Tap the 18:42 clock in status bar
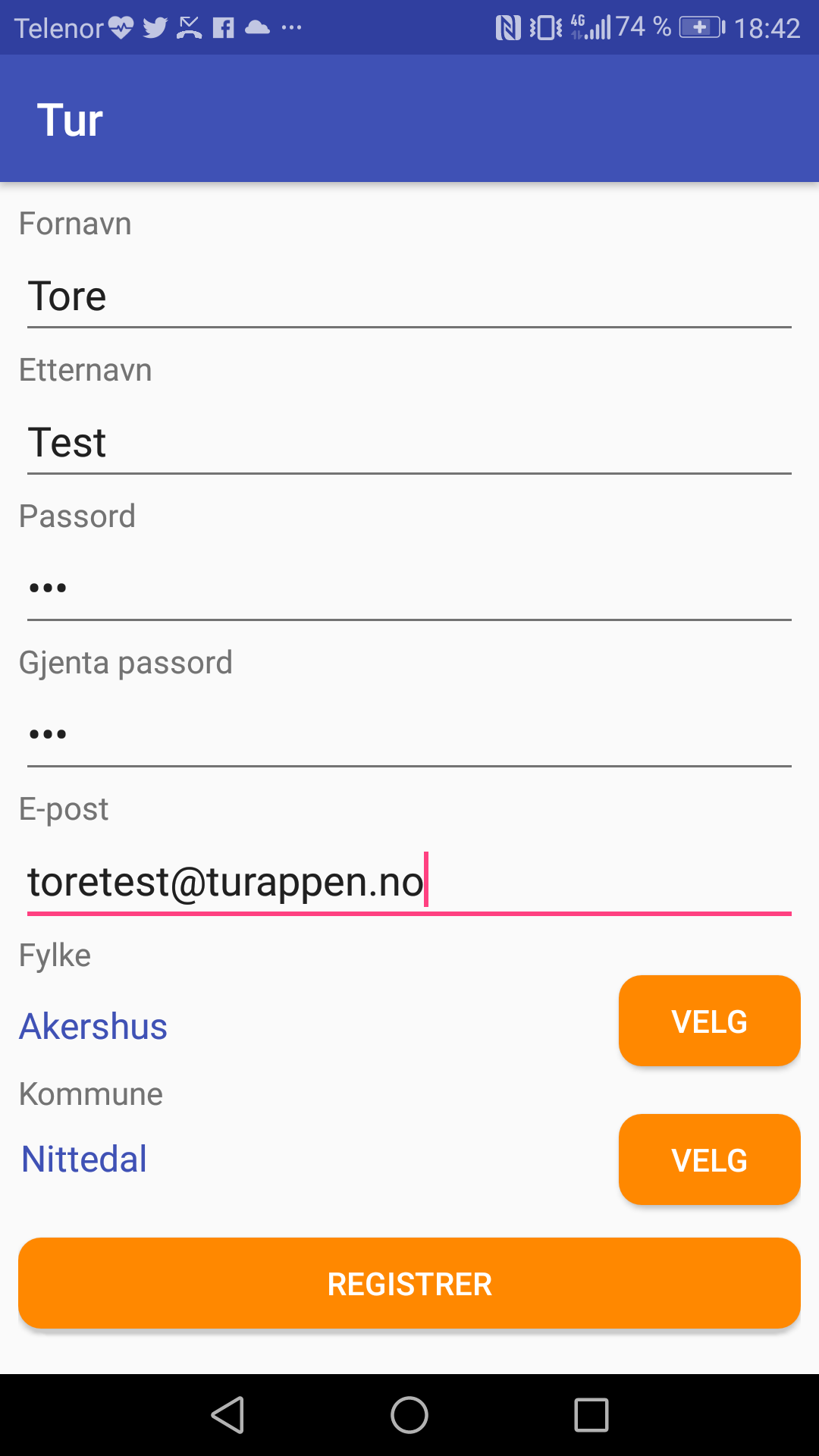 [x=767, y=28]
